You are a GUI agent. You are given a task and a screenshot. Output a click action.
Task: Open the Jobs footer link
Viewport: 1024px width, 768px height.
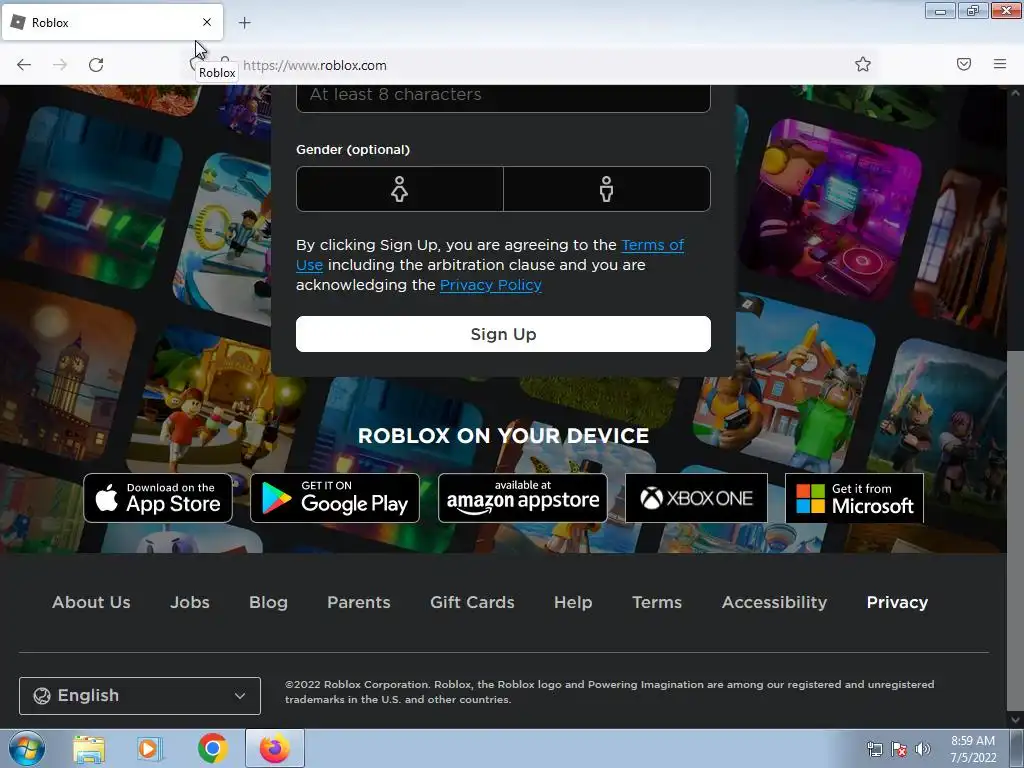click(190, 602)
